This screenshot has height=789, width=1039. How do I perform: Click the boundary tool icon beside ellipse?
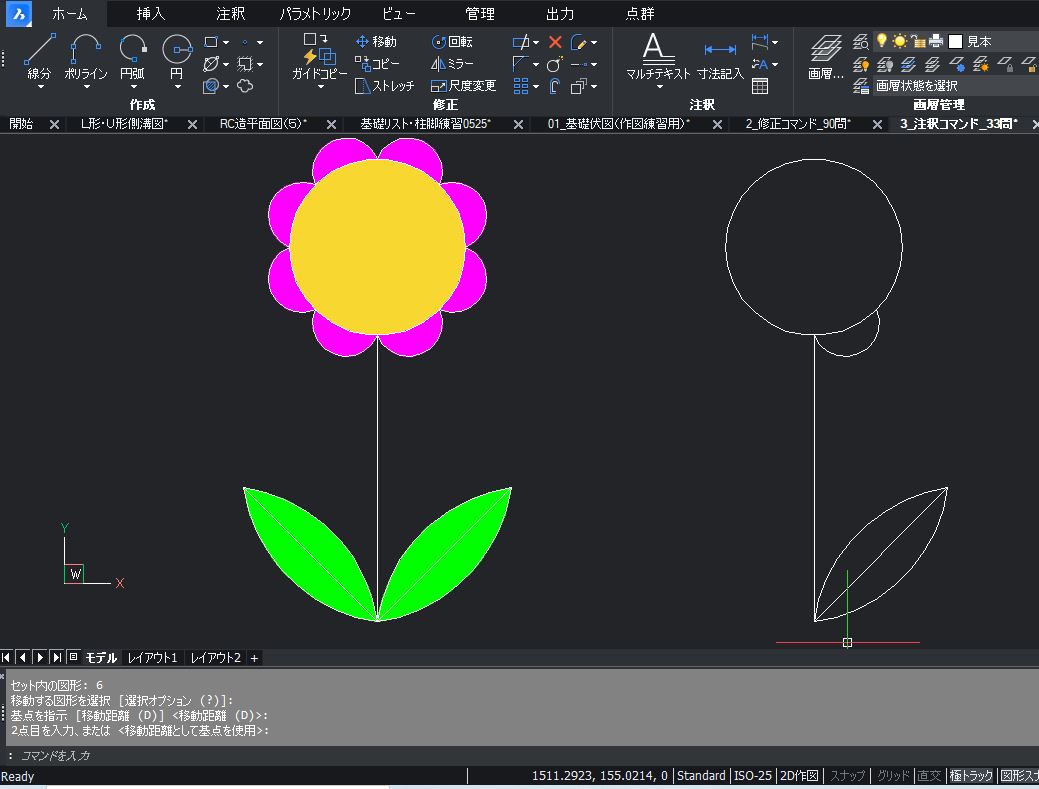pos(245,64)
